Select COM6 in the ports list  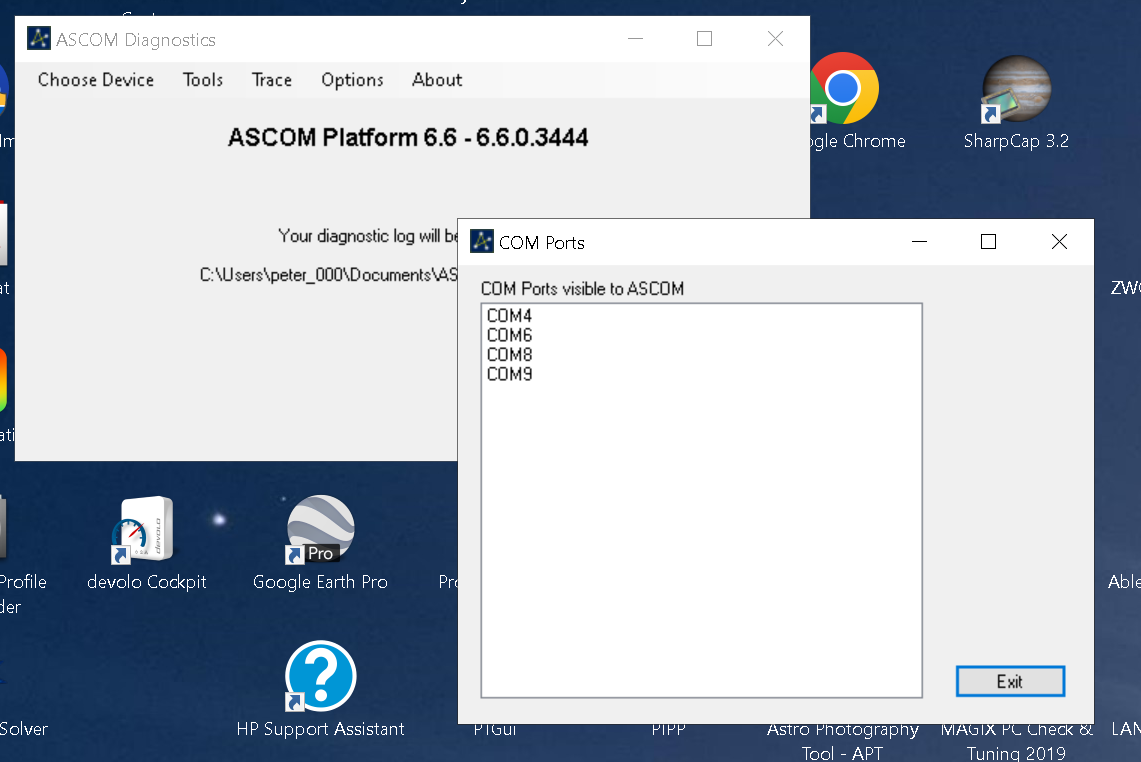[509, 335]
